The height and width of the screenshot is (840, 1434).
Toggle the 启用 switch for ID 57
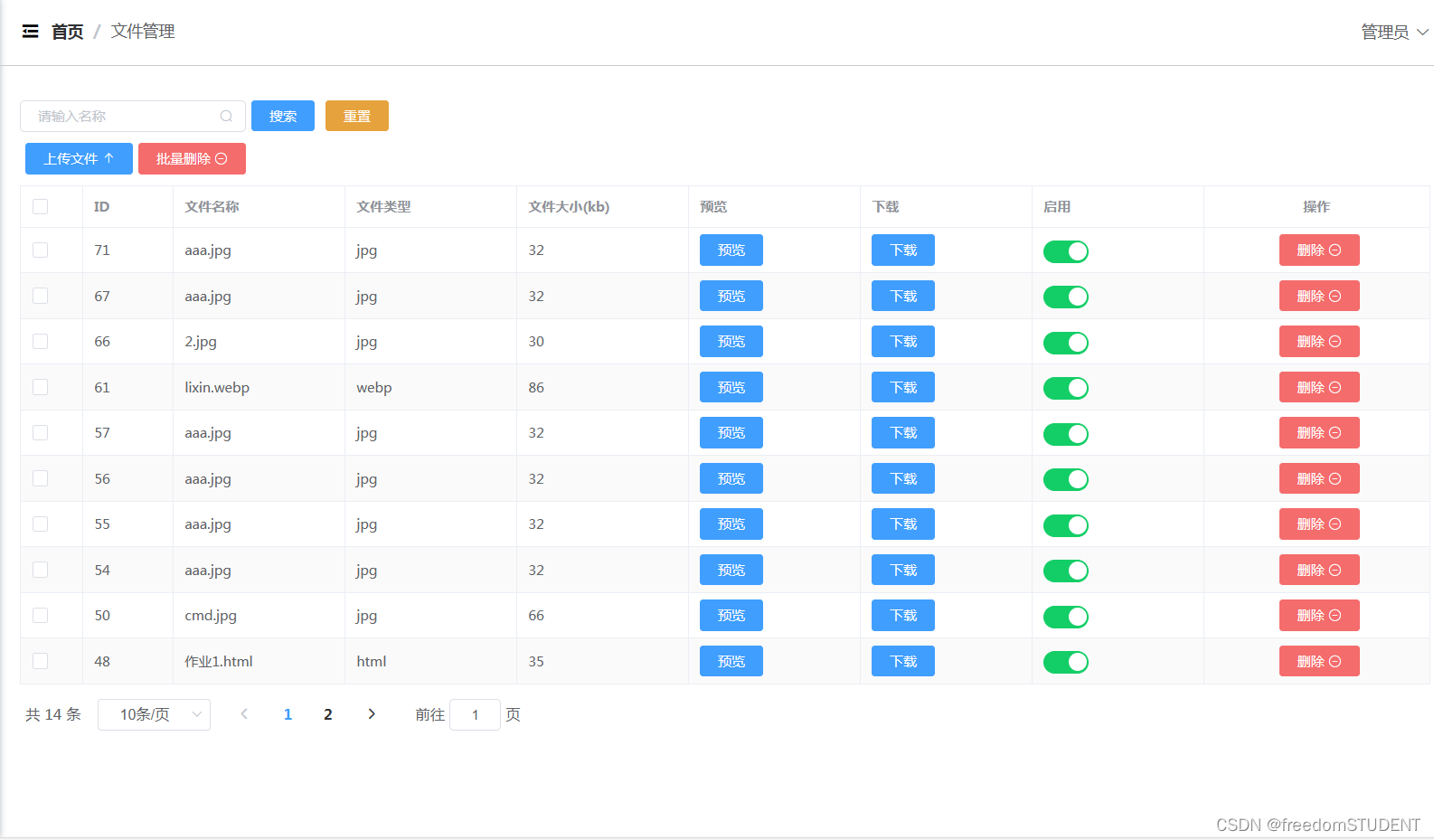(x=1066, y=434)
